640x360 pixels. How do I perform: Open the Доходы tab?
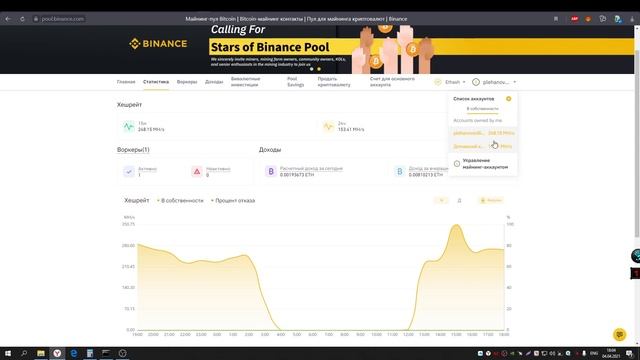tap(214, 82)
